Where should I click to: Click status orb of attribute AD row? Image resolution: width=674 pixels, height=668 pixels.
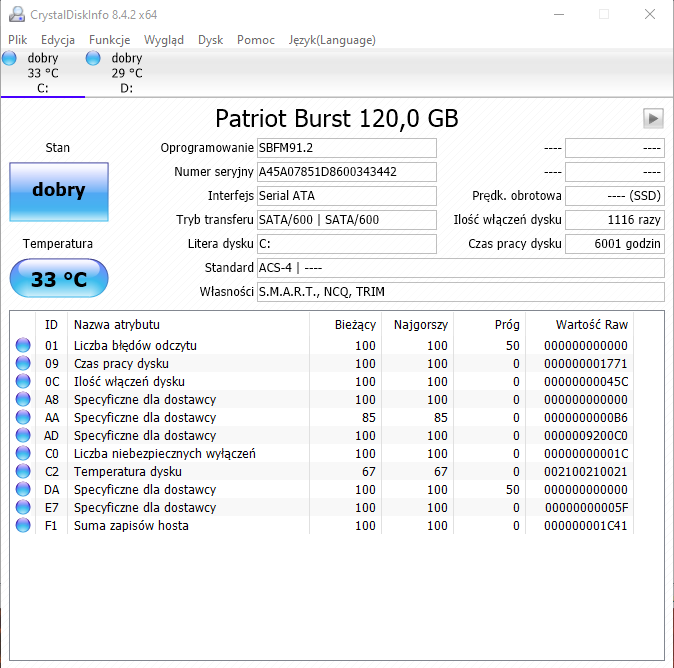tap(23, 435)
